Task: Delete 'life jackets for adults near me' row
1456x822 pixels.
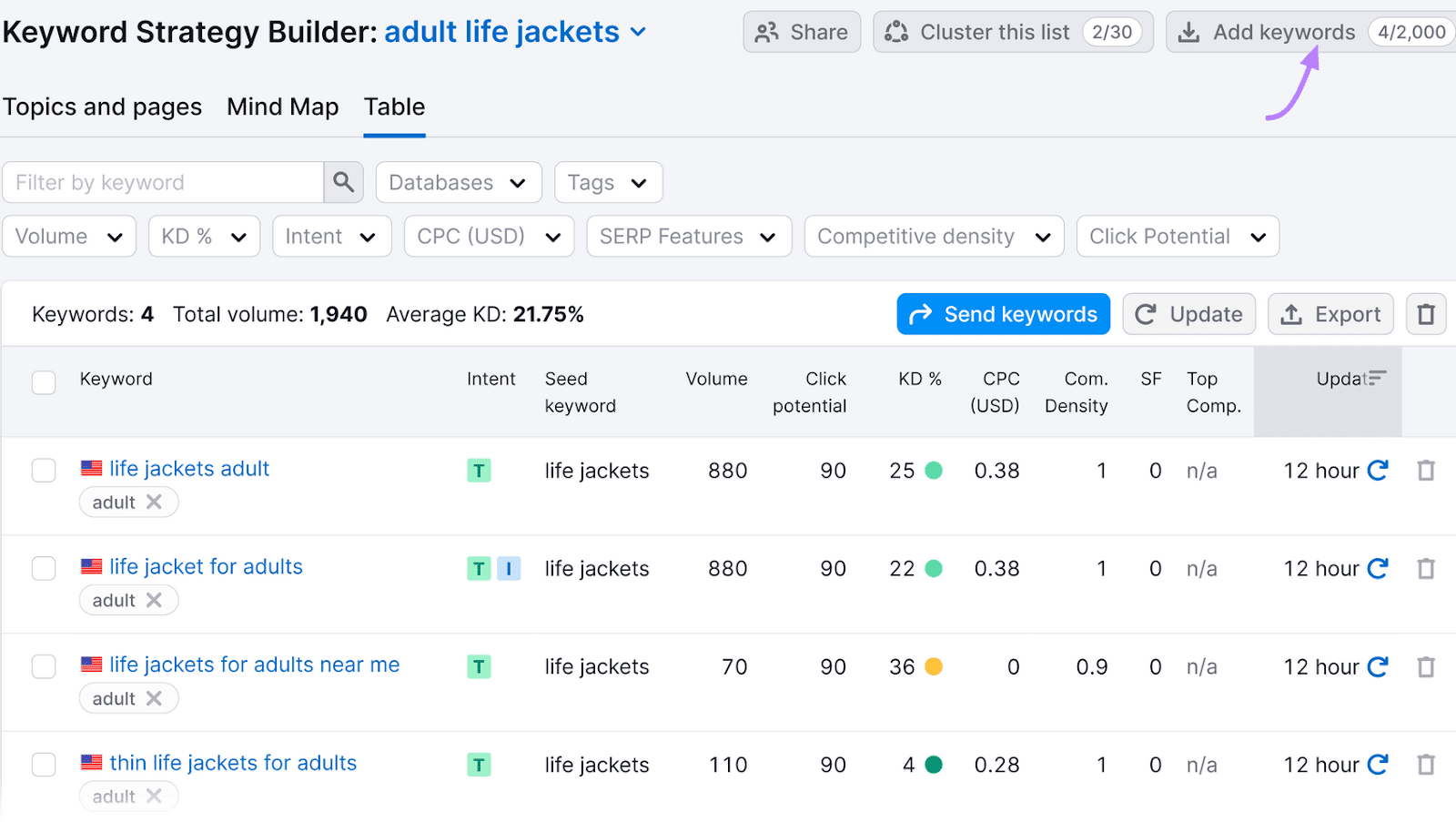Action: 1426,667
